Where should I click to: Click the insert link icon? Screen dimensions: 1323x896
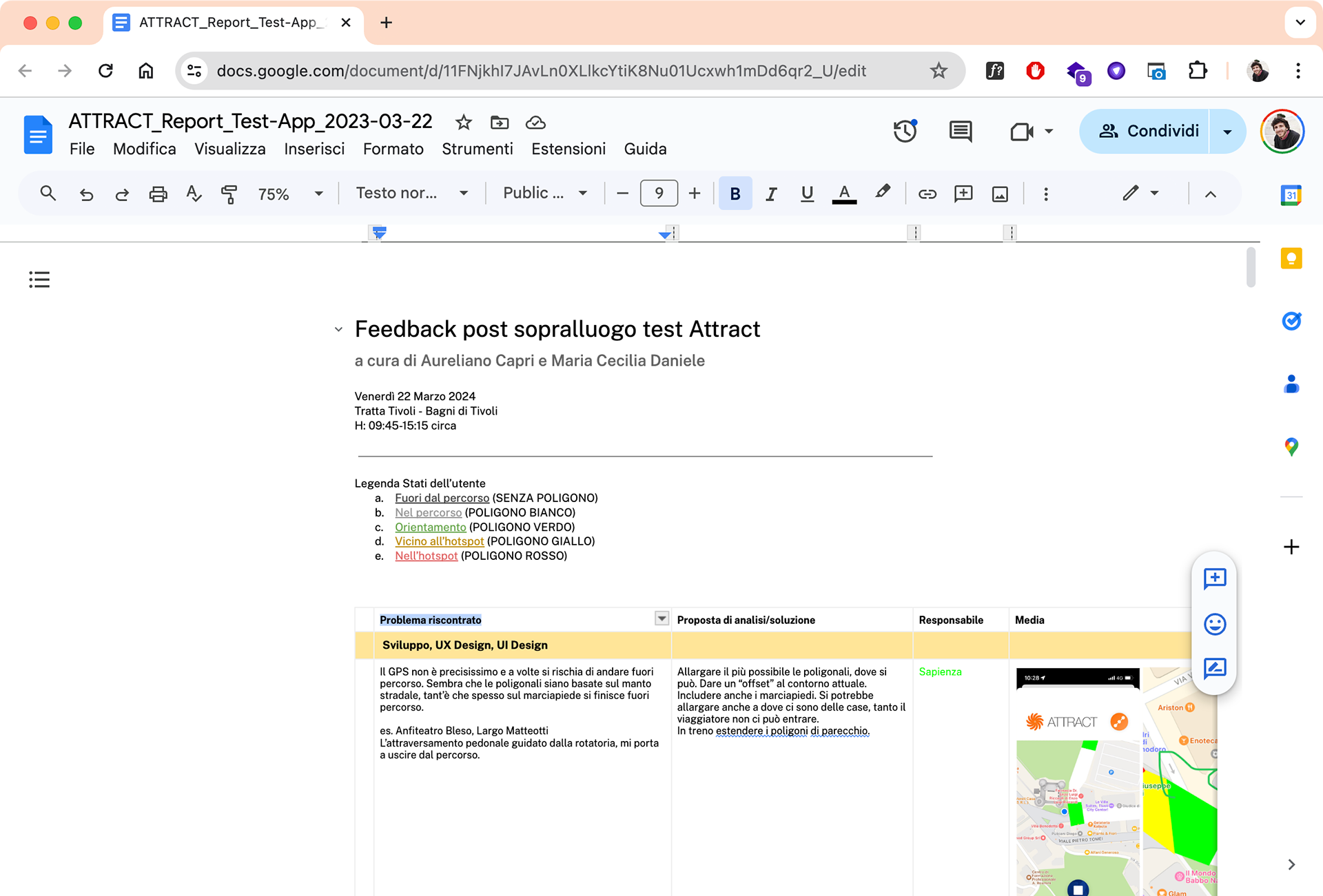tap(927, 194)
